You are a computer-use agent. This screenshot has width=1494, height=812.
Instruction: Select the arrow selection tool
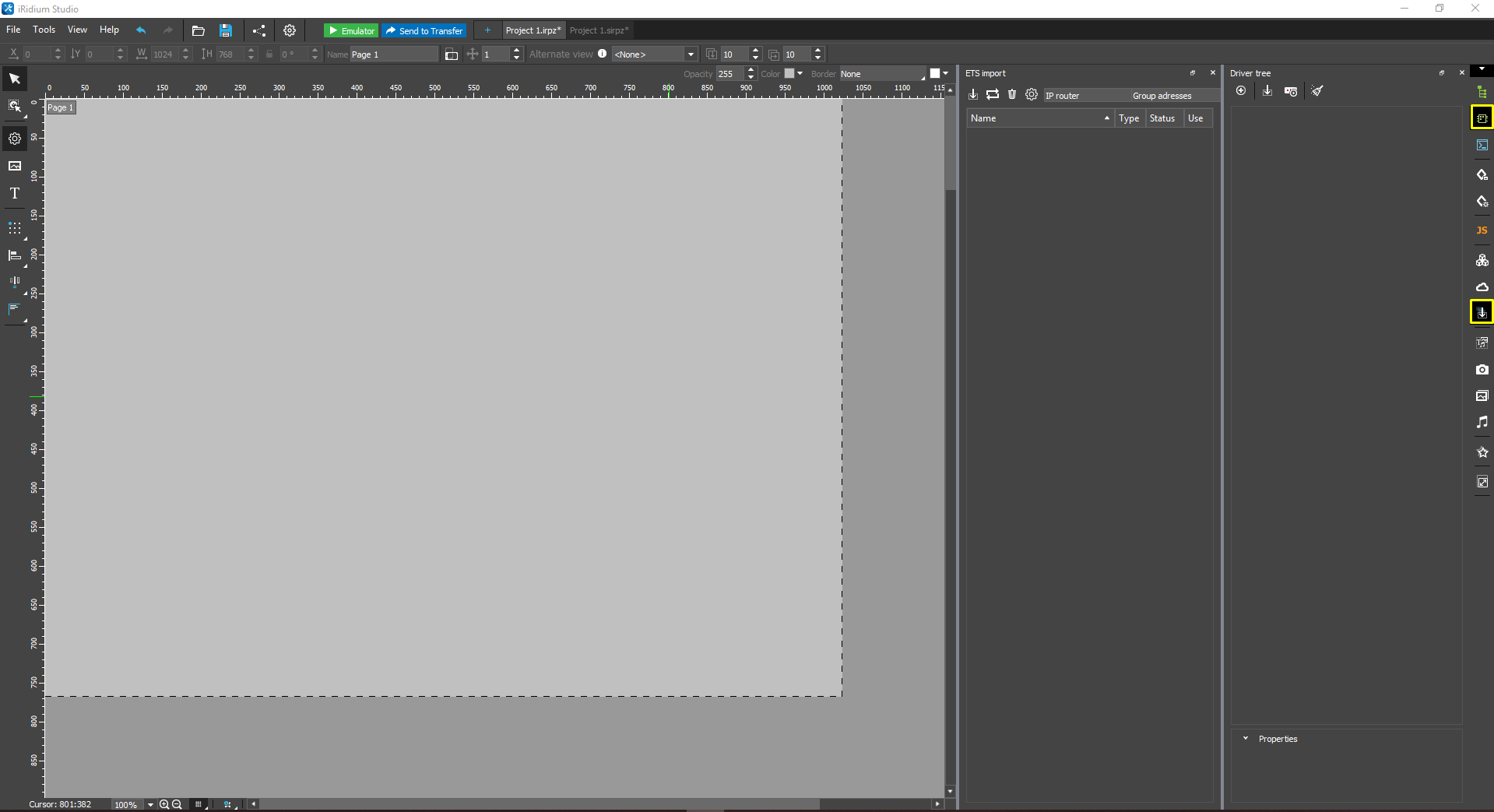click(15, 79)
